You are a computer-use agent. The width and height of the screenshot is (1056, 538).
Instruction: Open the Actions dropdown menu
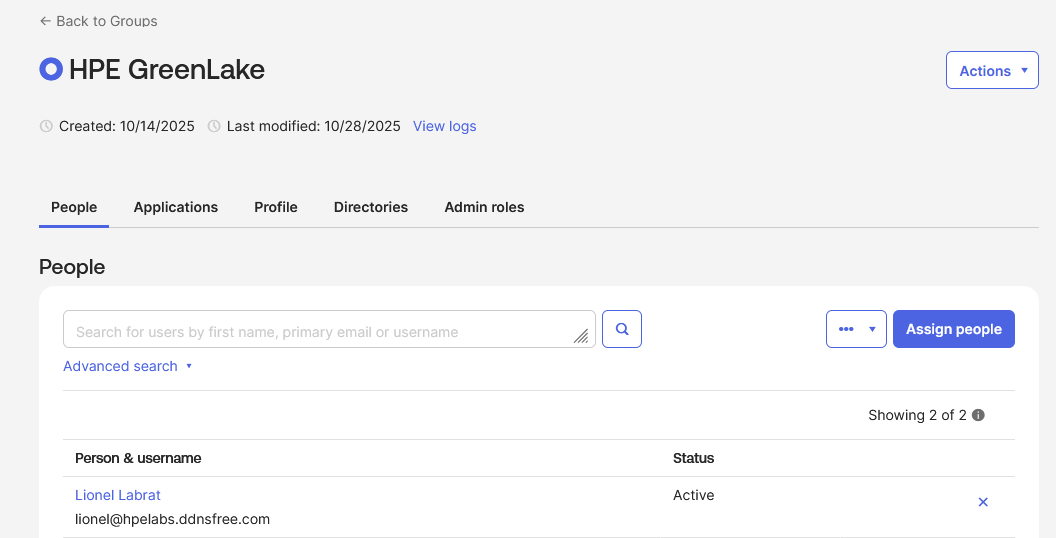click(x=992, y=71)
